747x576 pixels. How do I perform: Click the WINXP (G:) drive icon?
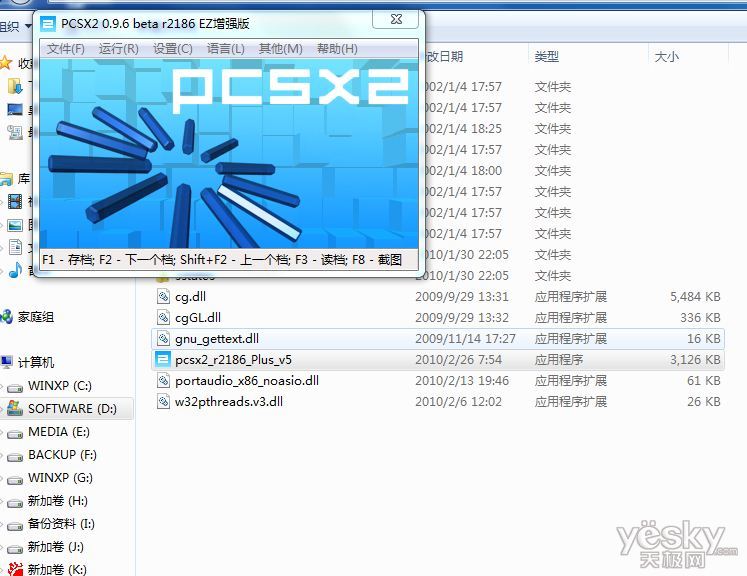coord(15,480)
